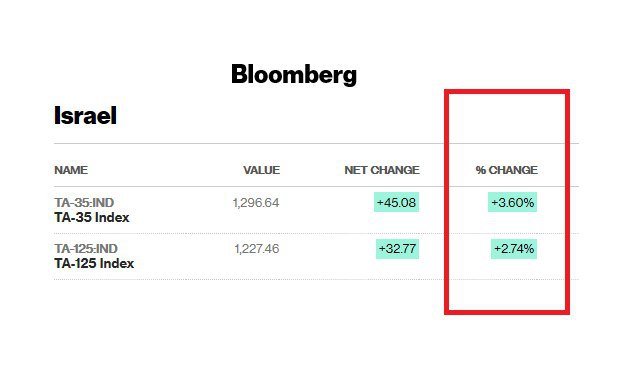Open the TA-125 Index name link

click(x=94, y=263)
